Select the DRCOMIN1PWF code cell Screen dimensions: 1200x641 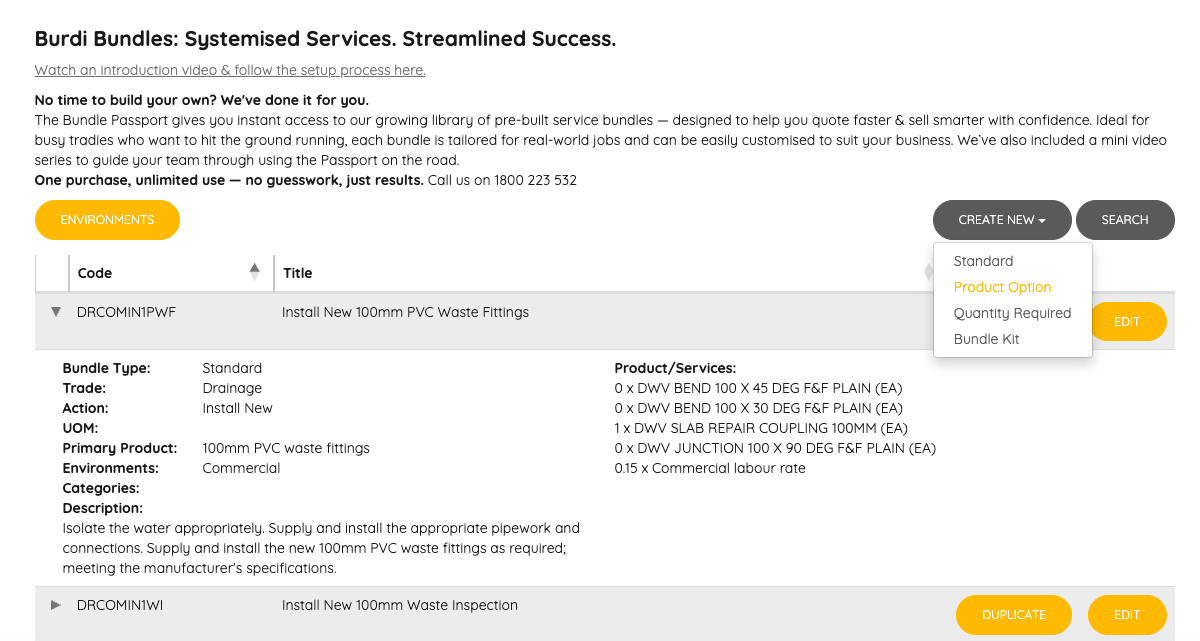(126, 312)
